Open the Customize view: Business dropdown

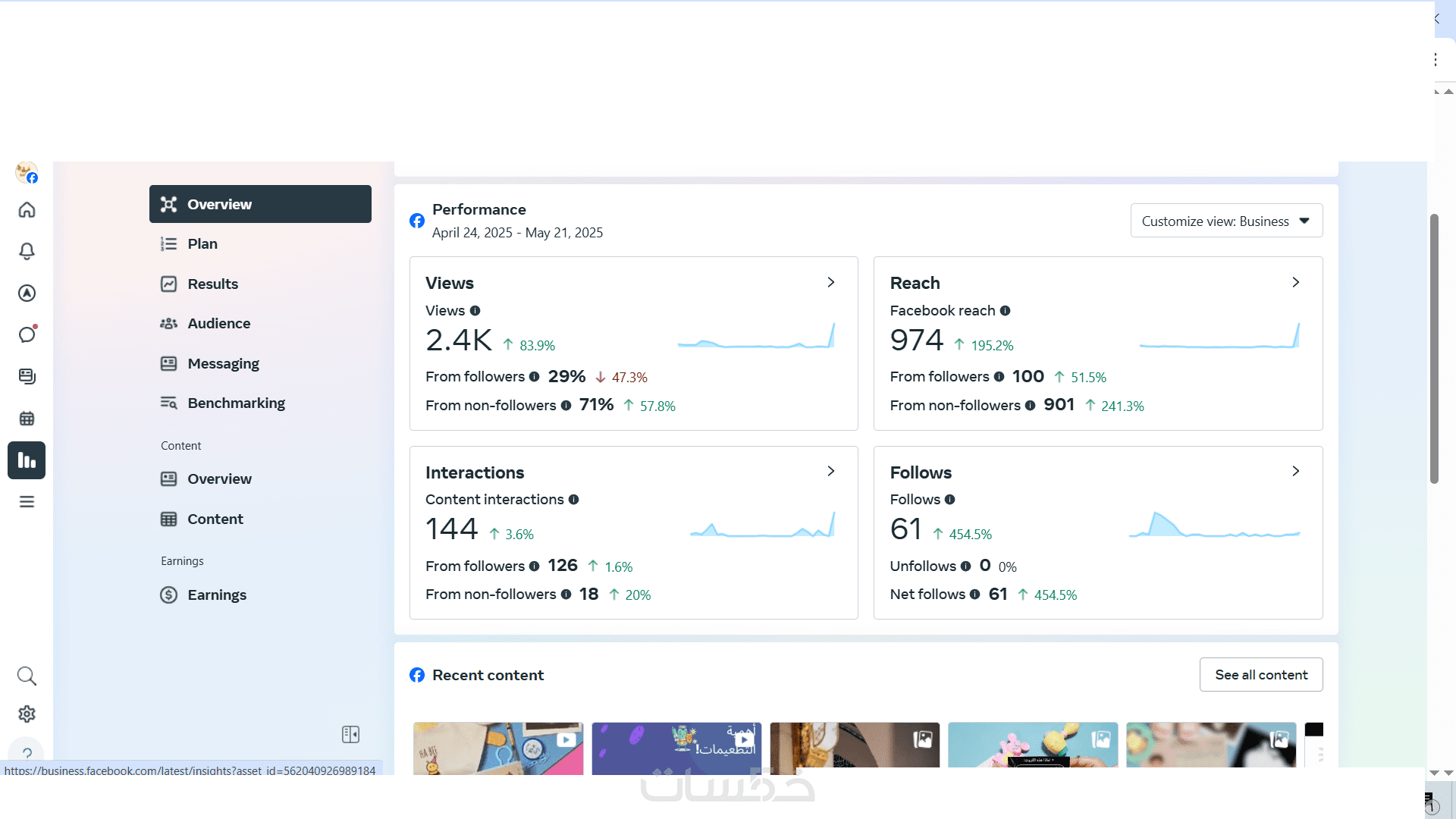1226,221
